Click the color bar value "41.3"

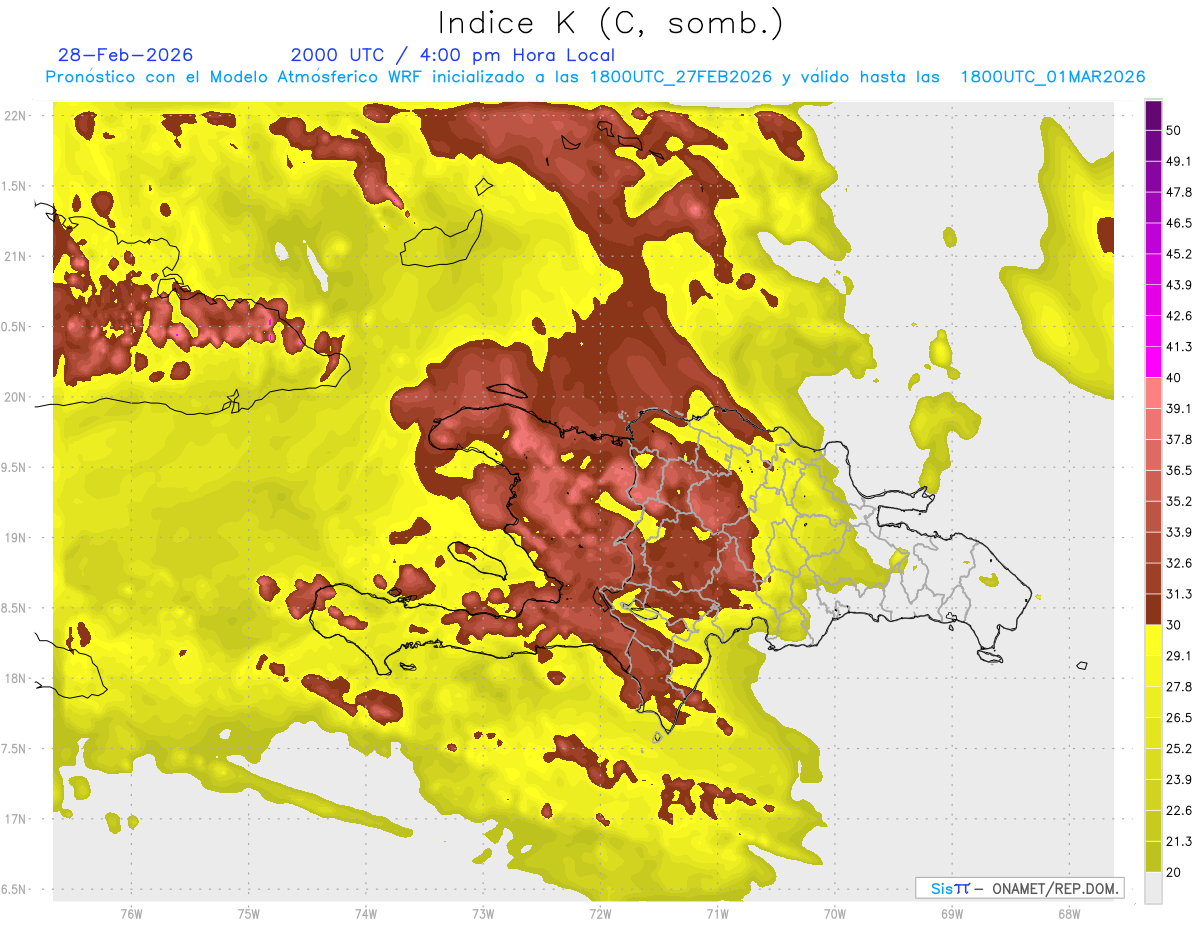click(x=1179, y=347)
